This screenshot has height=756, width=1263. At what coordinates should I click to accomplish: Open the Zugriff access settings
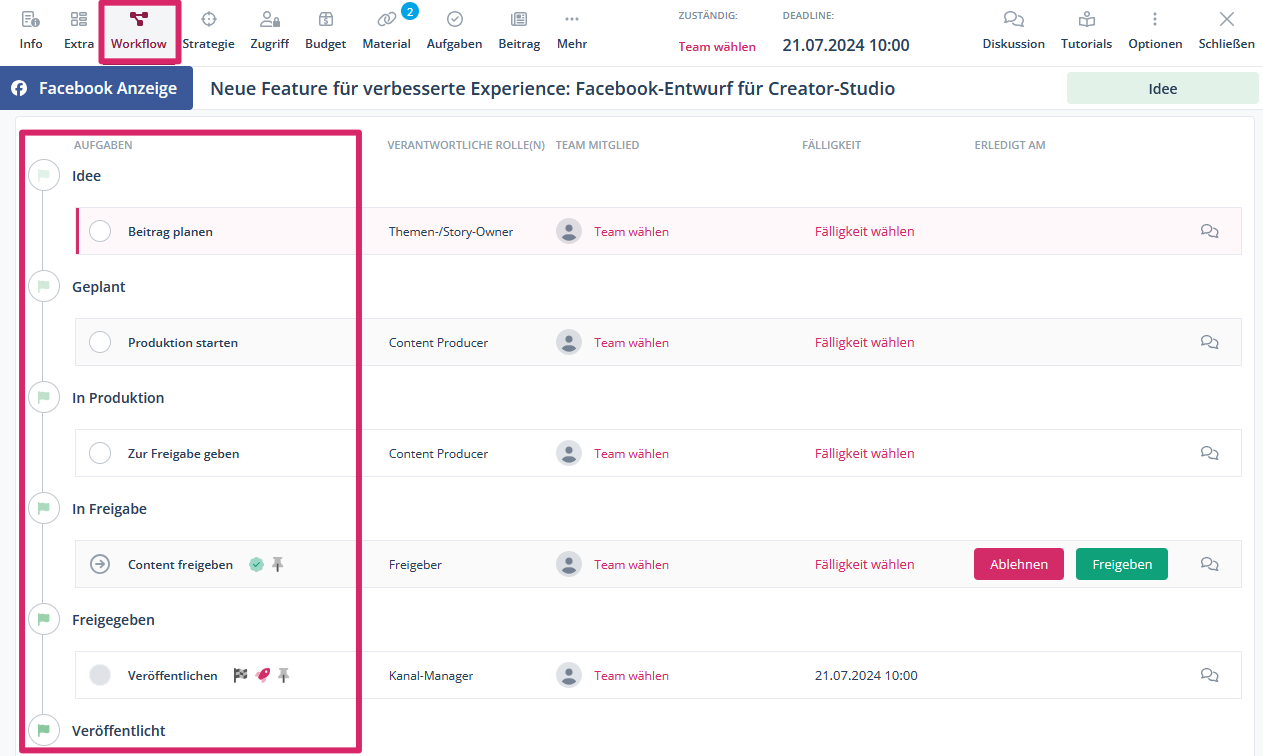click(x=269, y=30)
